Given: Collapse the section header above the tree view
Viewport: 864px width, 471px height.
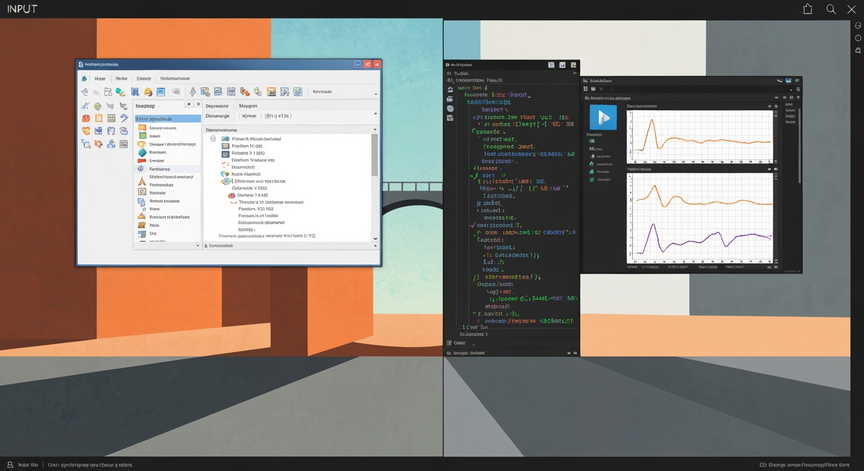Looking at the screenshot, I should 291,130.
